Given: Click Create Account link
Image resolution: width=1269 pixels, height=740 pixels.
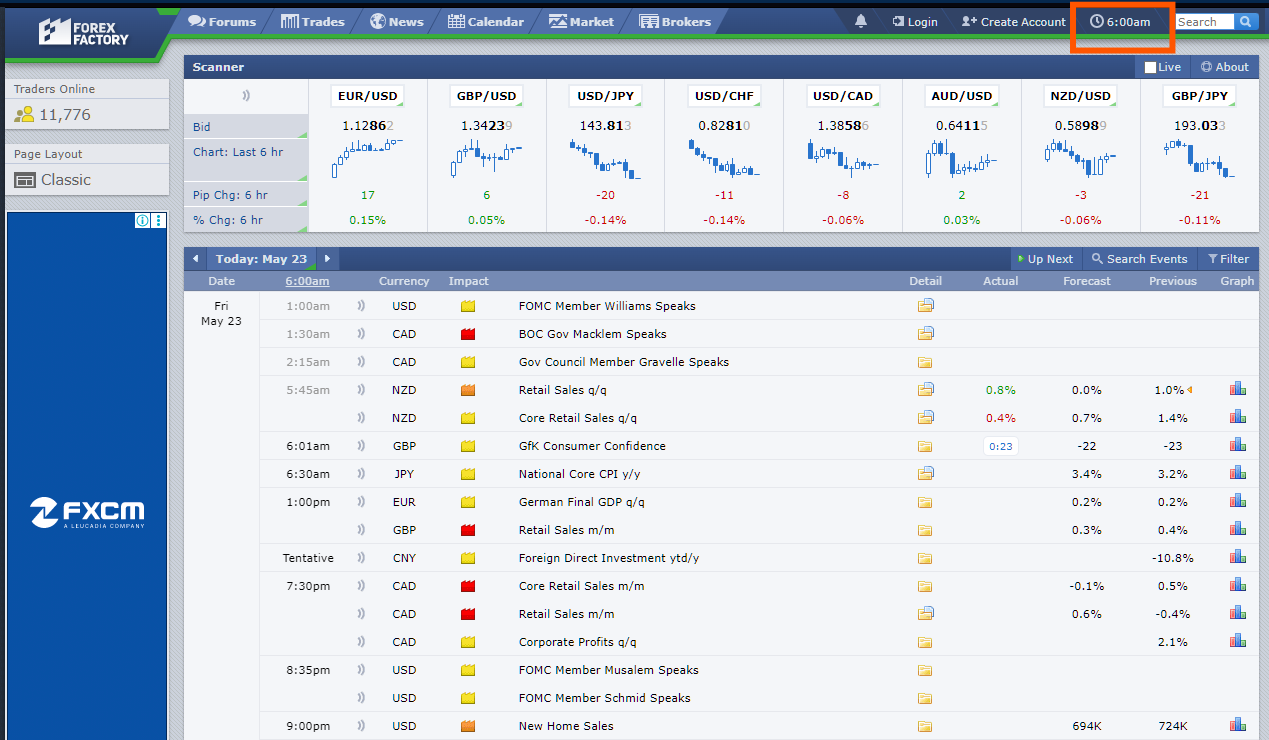Looking at the screenshot, I should 1013,21.
